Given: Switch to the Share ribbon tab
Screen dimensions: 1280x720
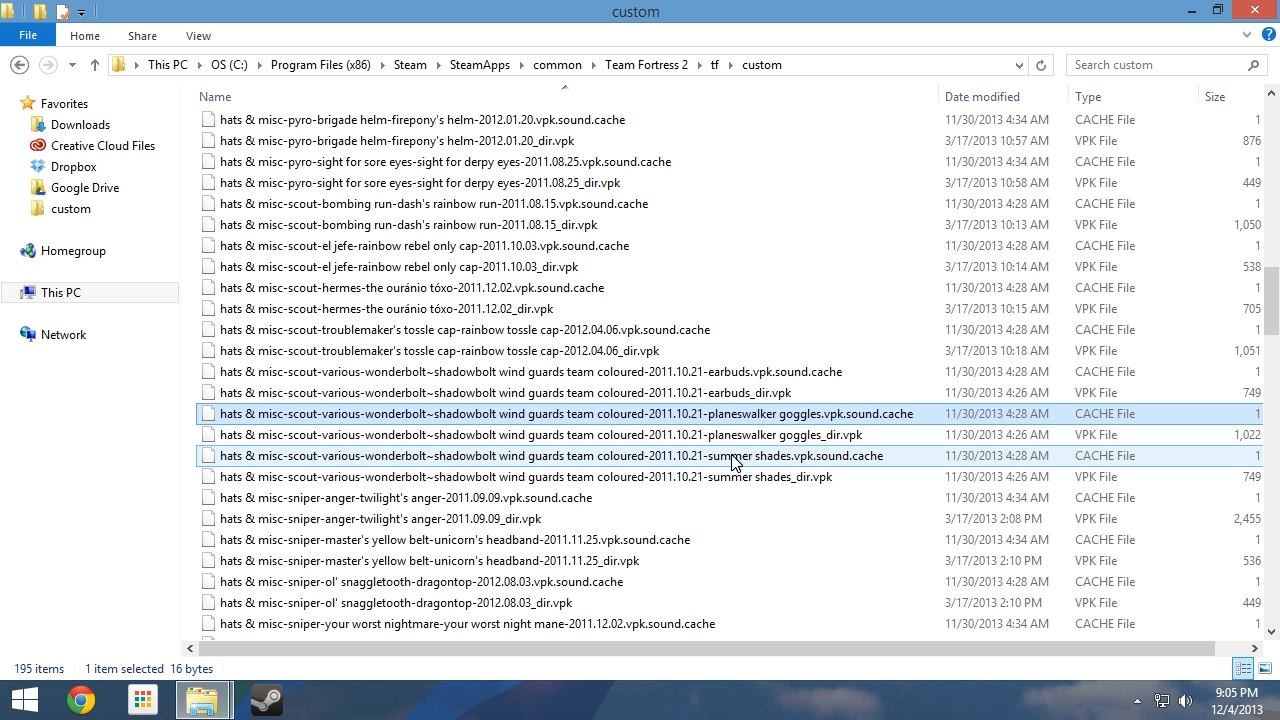Looking at the screenshot, I should coord(142,36).
